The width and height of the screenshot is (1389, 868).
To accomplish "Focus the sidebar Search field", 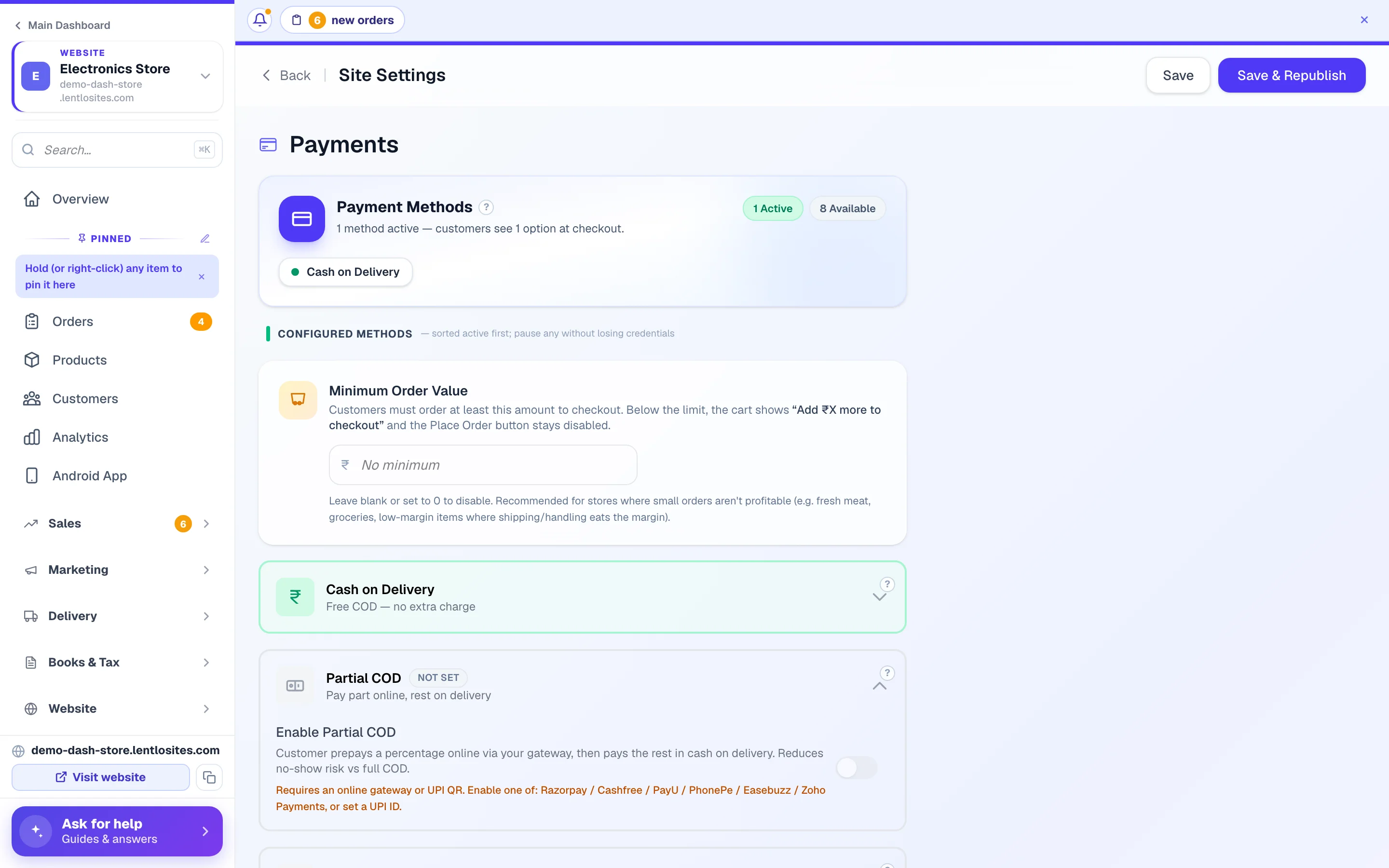I will 117,150.
